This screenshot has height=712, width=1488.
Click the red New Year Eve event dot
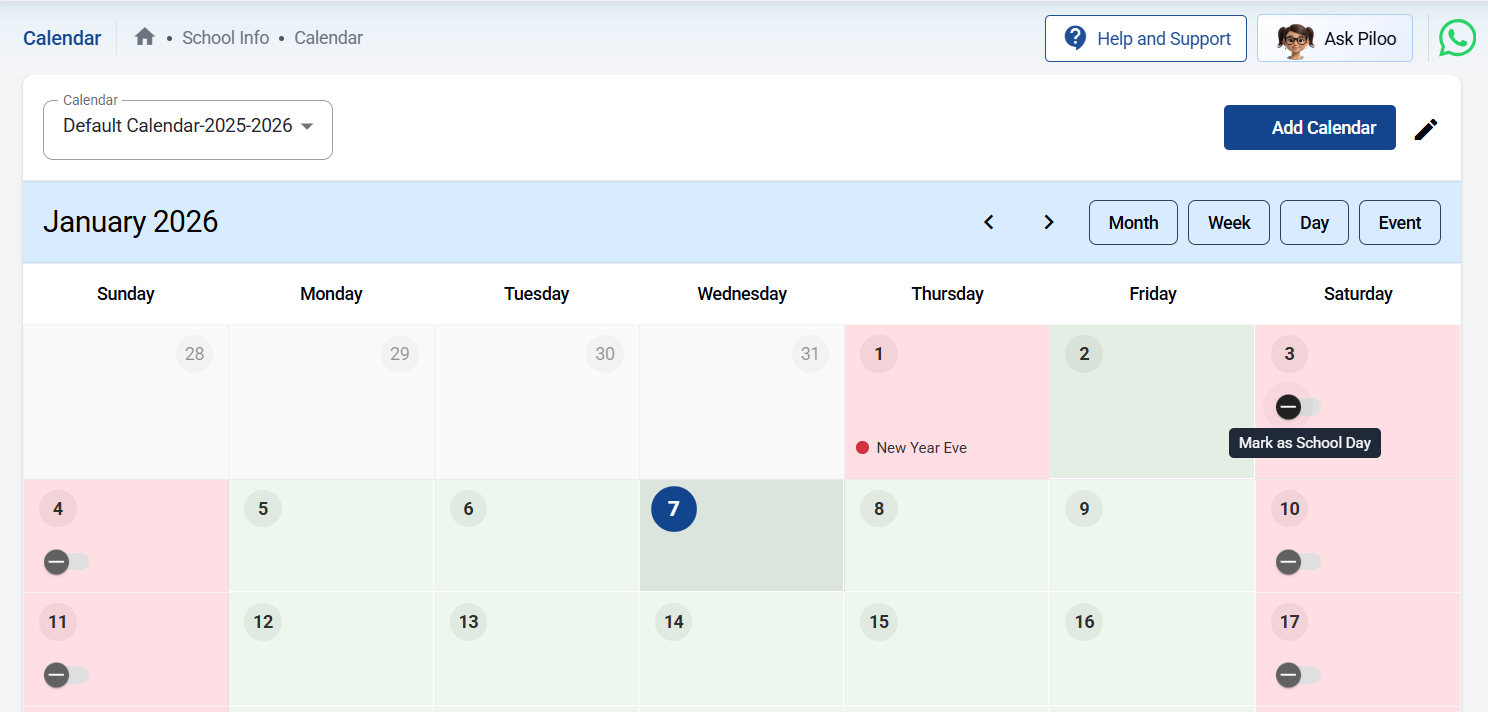tap(862, 448)
